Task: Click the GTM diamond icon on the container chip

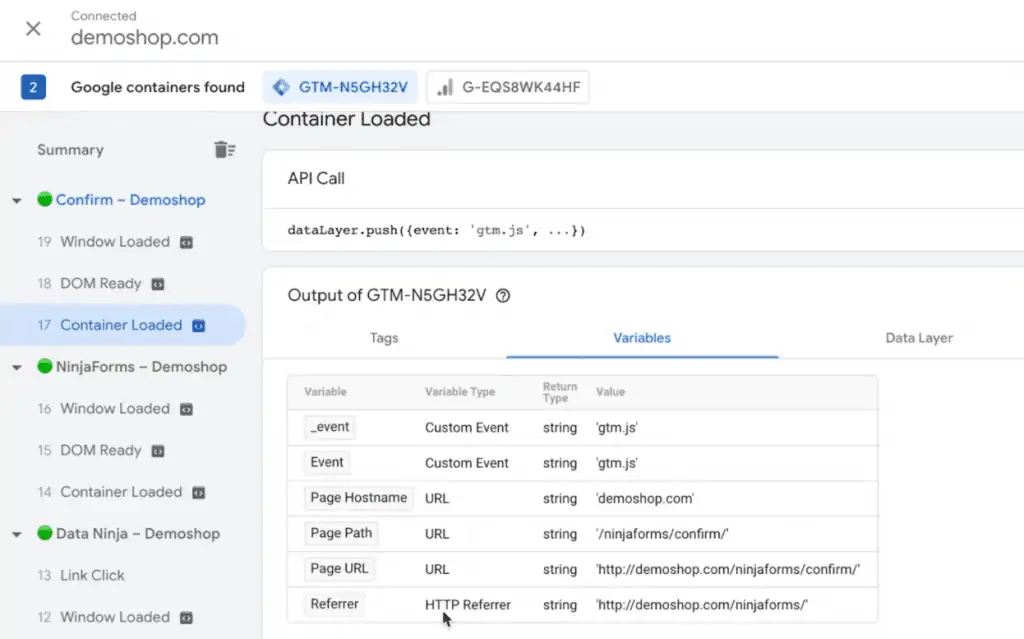Action: pyautogui.click(x=283, y=87)
